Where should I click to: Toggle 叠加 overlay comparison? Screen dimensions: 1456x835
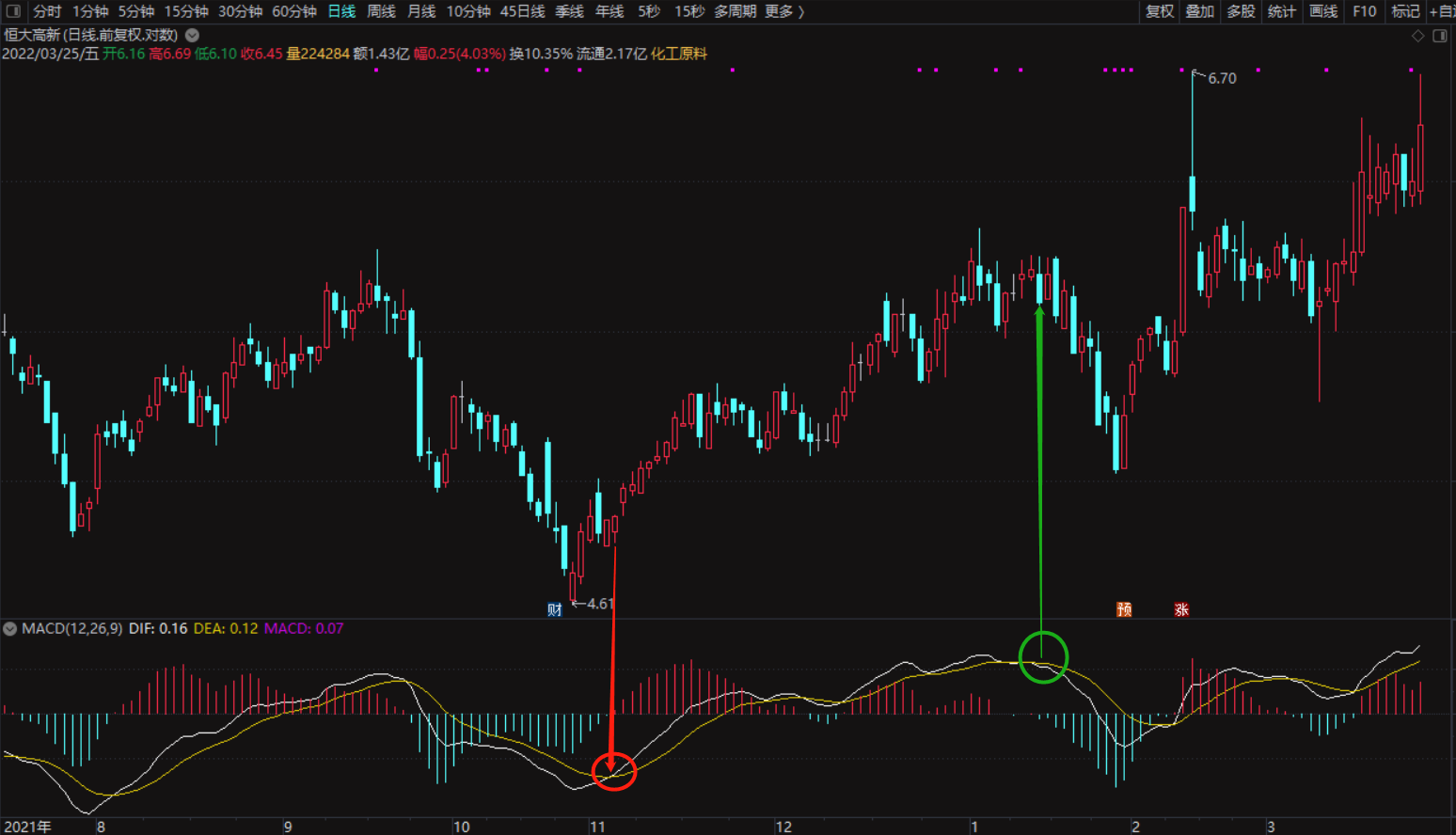[1199, 11]
